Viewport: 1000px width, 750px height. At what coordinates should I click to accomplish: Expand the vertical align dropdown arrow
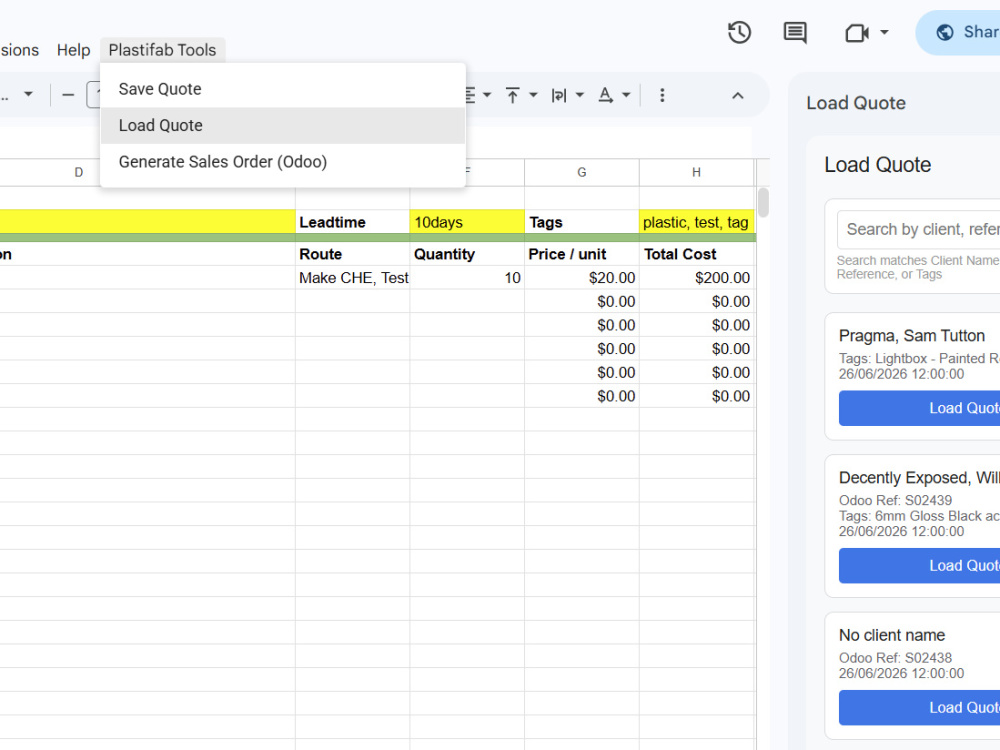click(x=533, y=95)
